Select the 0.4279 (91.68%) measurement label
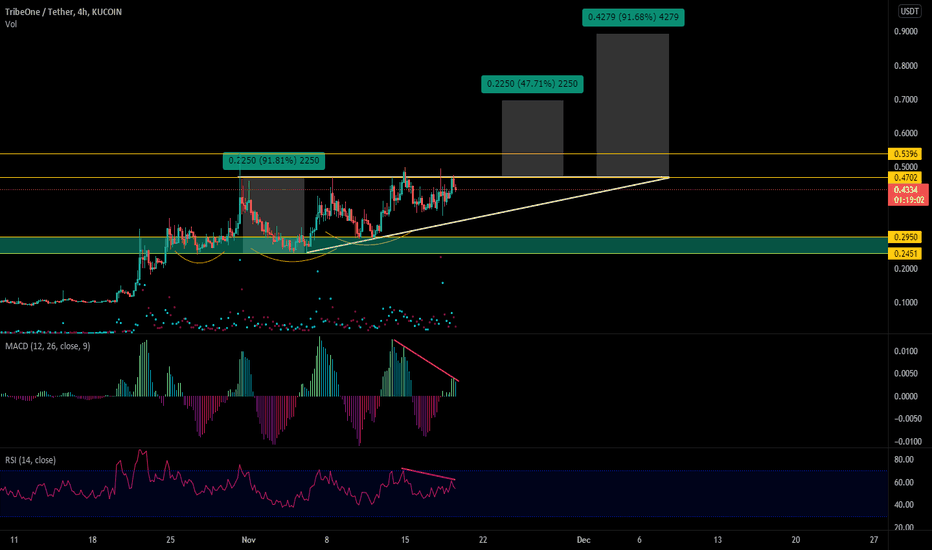Screen dimensions: 932x550 pyautogui.click(x=633, y=17)
